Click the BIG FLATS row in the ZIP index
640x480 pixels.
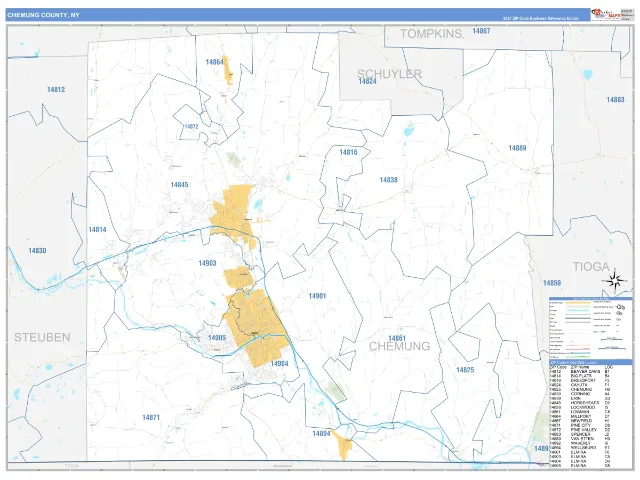click(580, 376)
